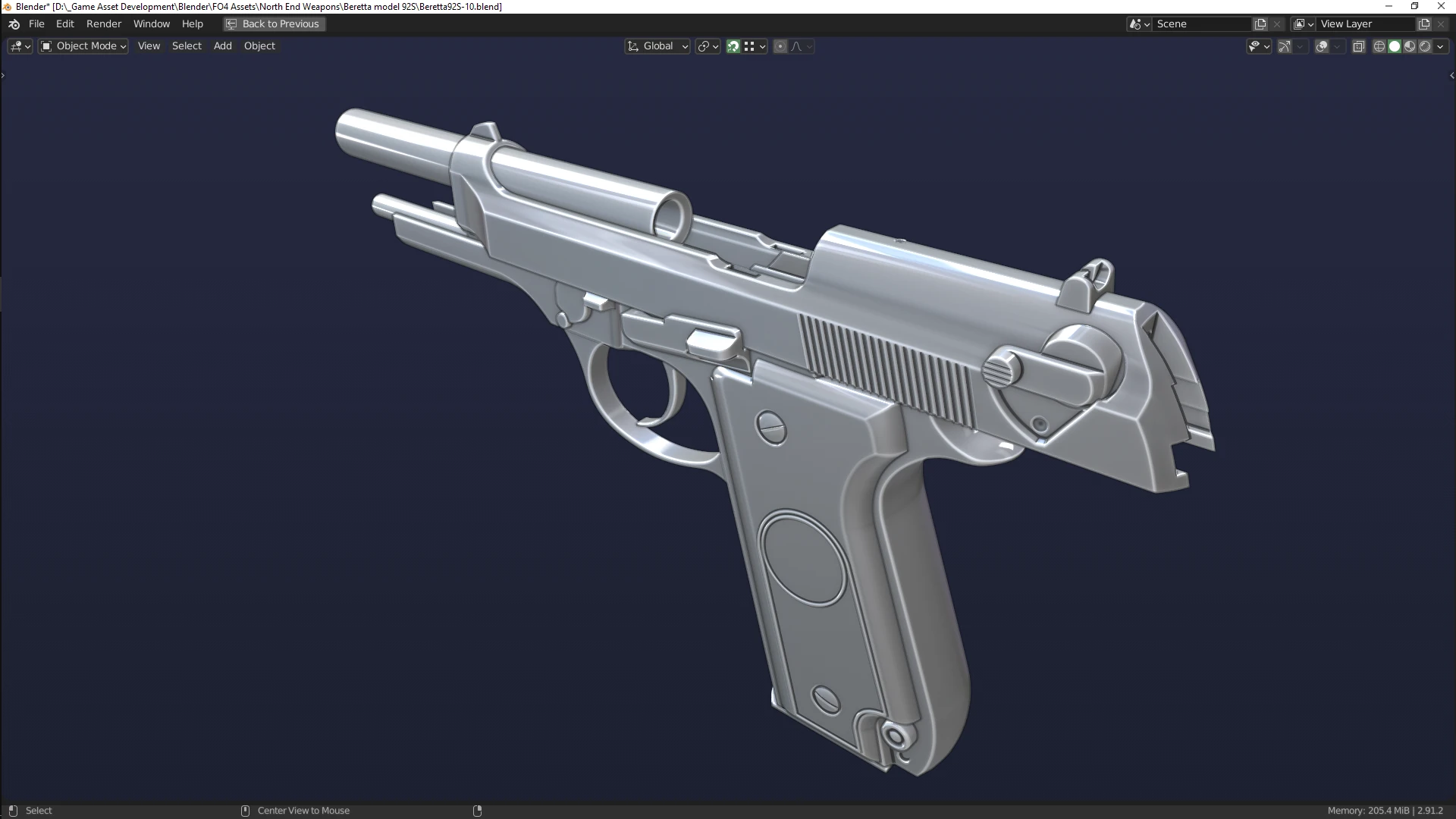Open the Render menu

tap(104, 24)
